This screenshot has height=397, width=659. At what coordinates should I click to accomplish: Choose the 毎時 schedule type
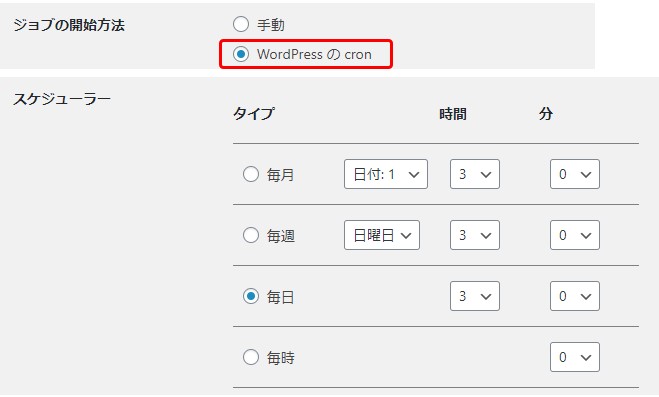pos(251,358)
